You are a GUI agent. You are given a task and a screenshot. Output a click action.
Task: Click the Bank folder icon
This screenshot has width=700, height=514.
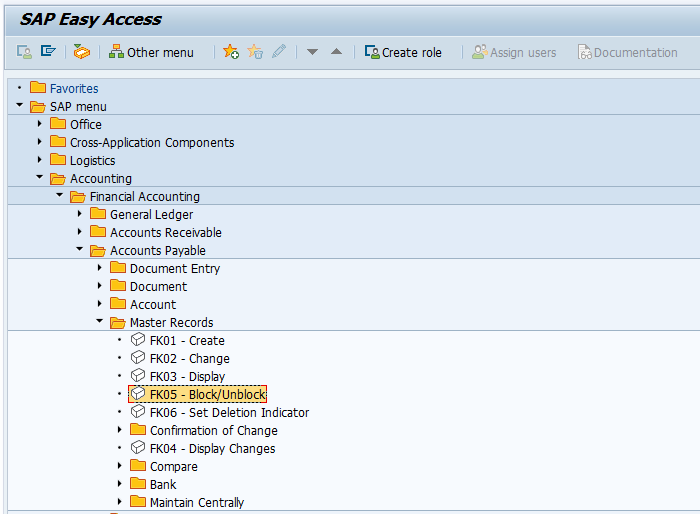pyautogui.click(x=138, y=483)
